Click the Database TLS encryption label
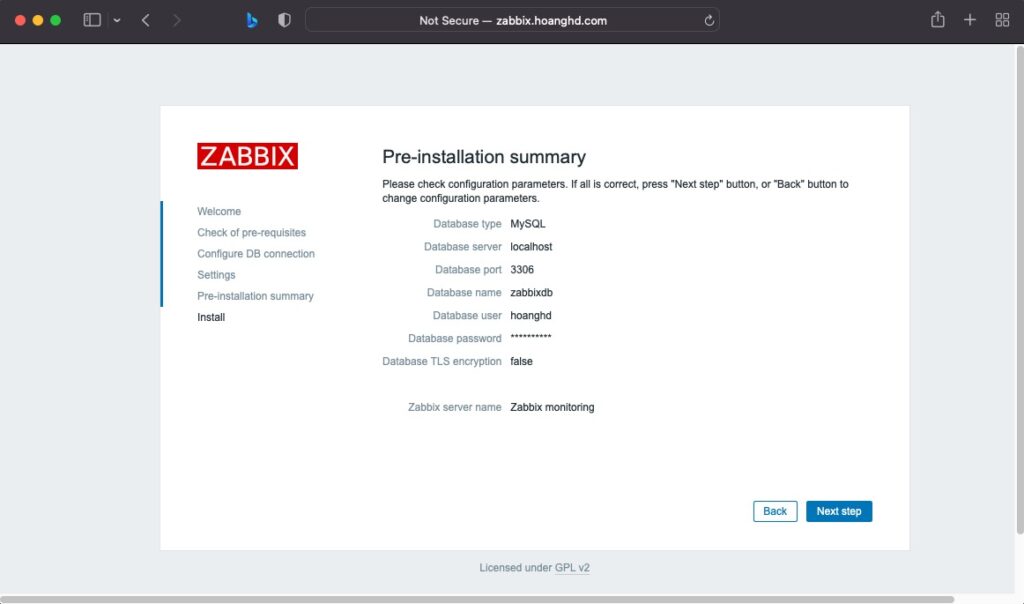 pos(442,361)
